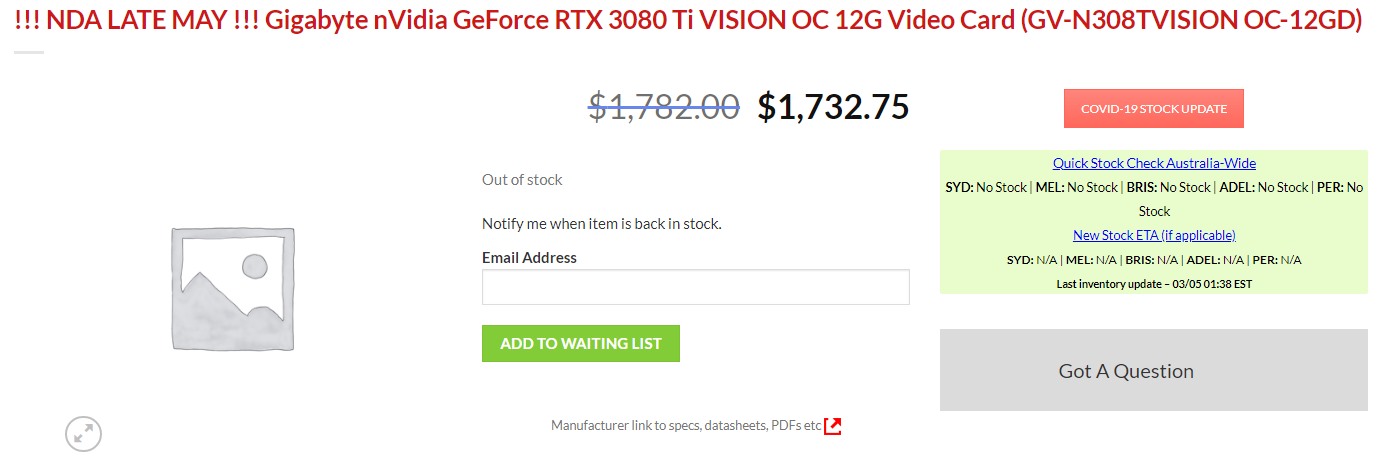Image resolution: width=1380 pixels, height=460 pixels.
Task: Click the red product title heading
Action: tap(688, 22)
